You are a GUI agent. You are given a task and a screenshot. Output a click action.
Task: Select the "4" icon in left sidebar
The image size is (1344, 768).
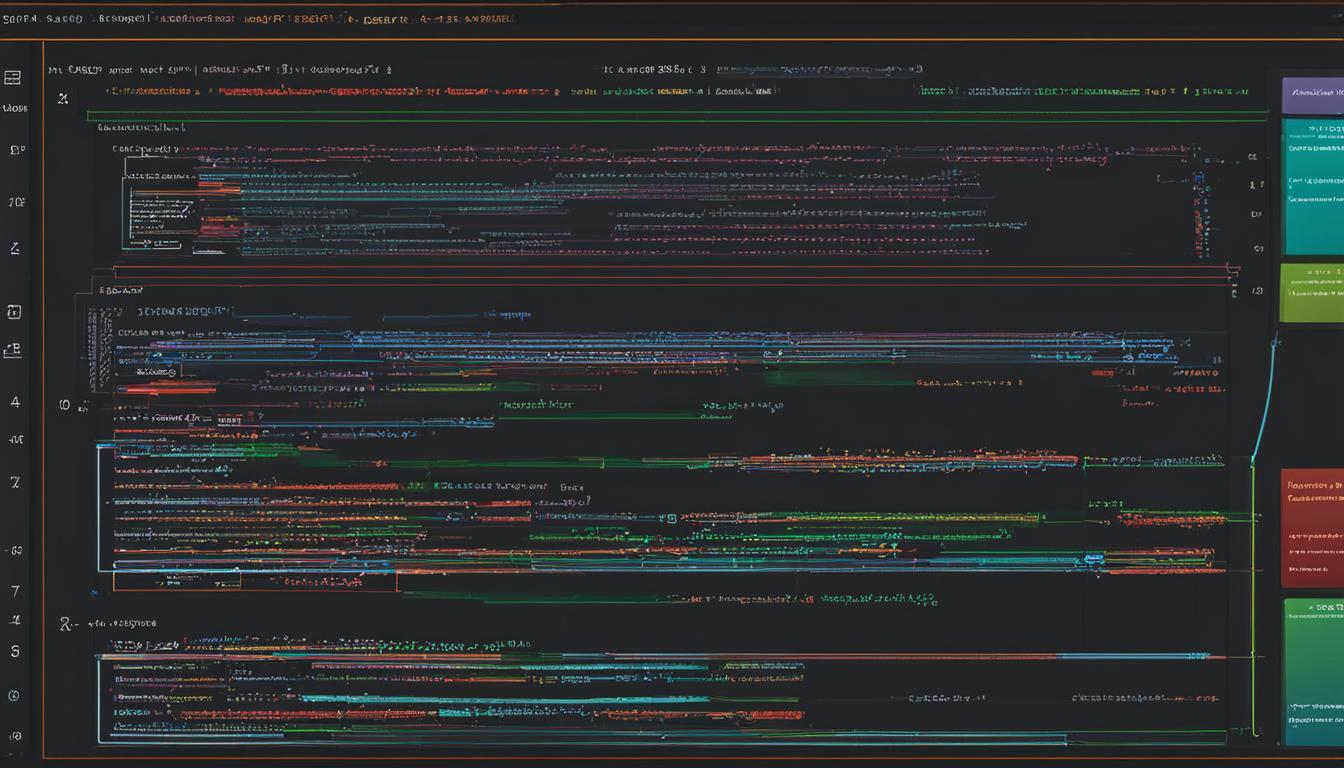click(15, 402)
